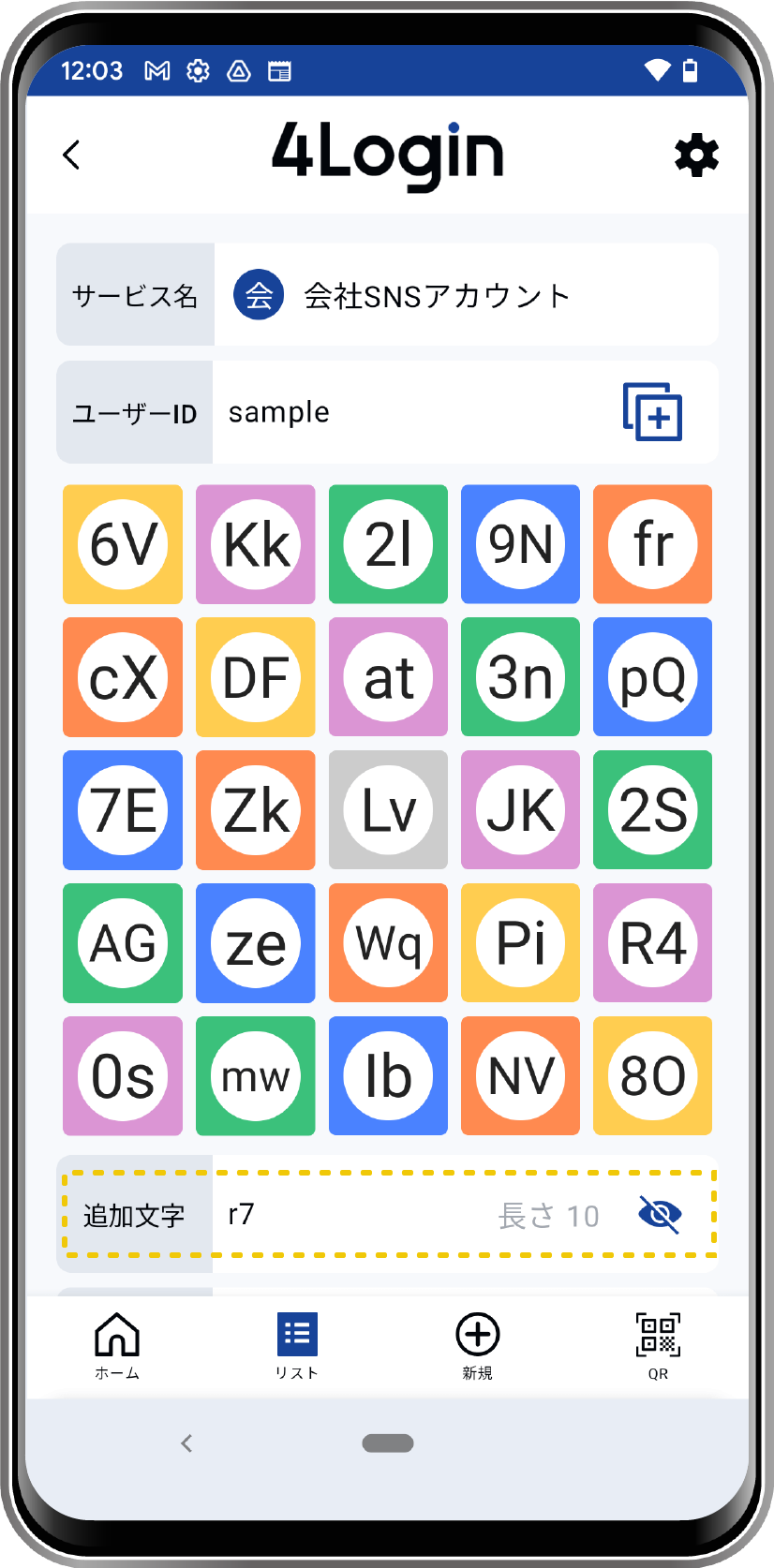Select the yellow 6V tile
The height and width of the screenshot is (1568, 774).
(123, 544)
